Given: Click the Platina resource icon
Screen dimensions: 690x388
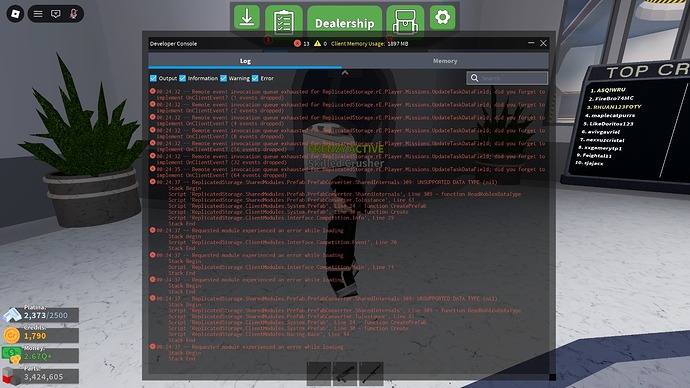Looking at the screenshot, I should click(x=12, y=315).
